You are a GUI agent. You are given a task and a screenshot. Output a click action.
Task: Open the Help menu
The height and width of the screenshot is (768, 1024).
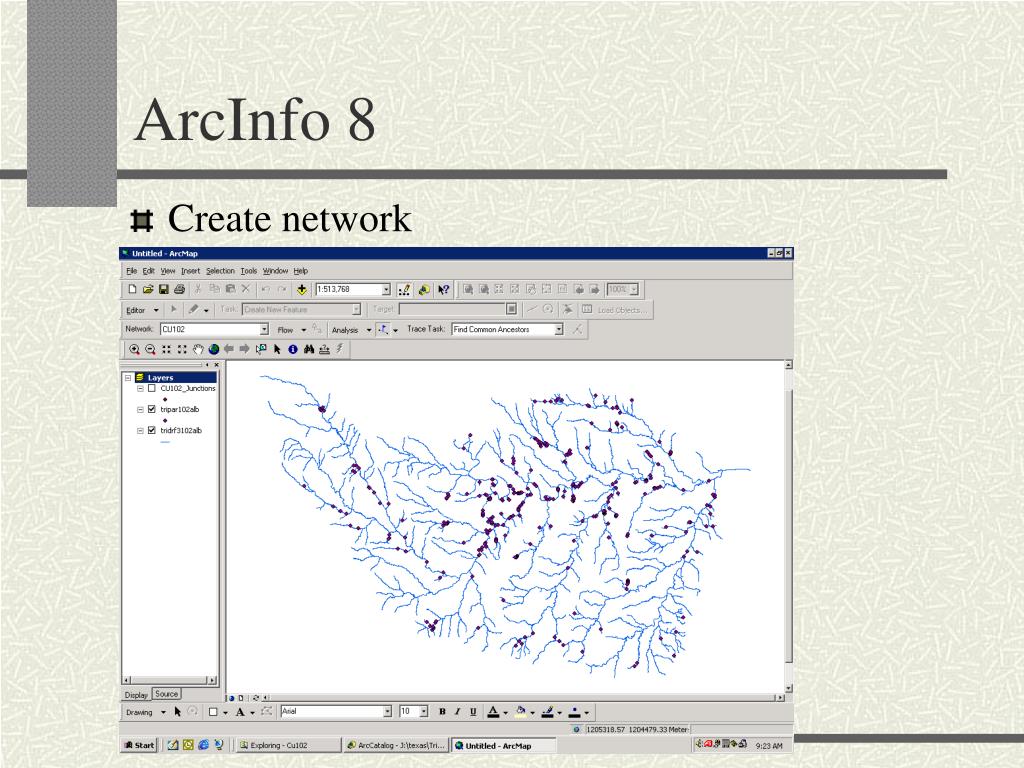300,270
